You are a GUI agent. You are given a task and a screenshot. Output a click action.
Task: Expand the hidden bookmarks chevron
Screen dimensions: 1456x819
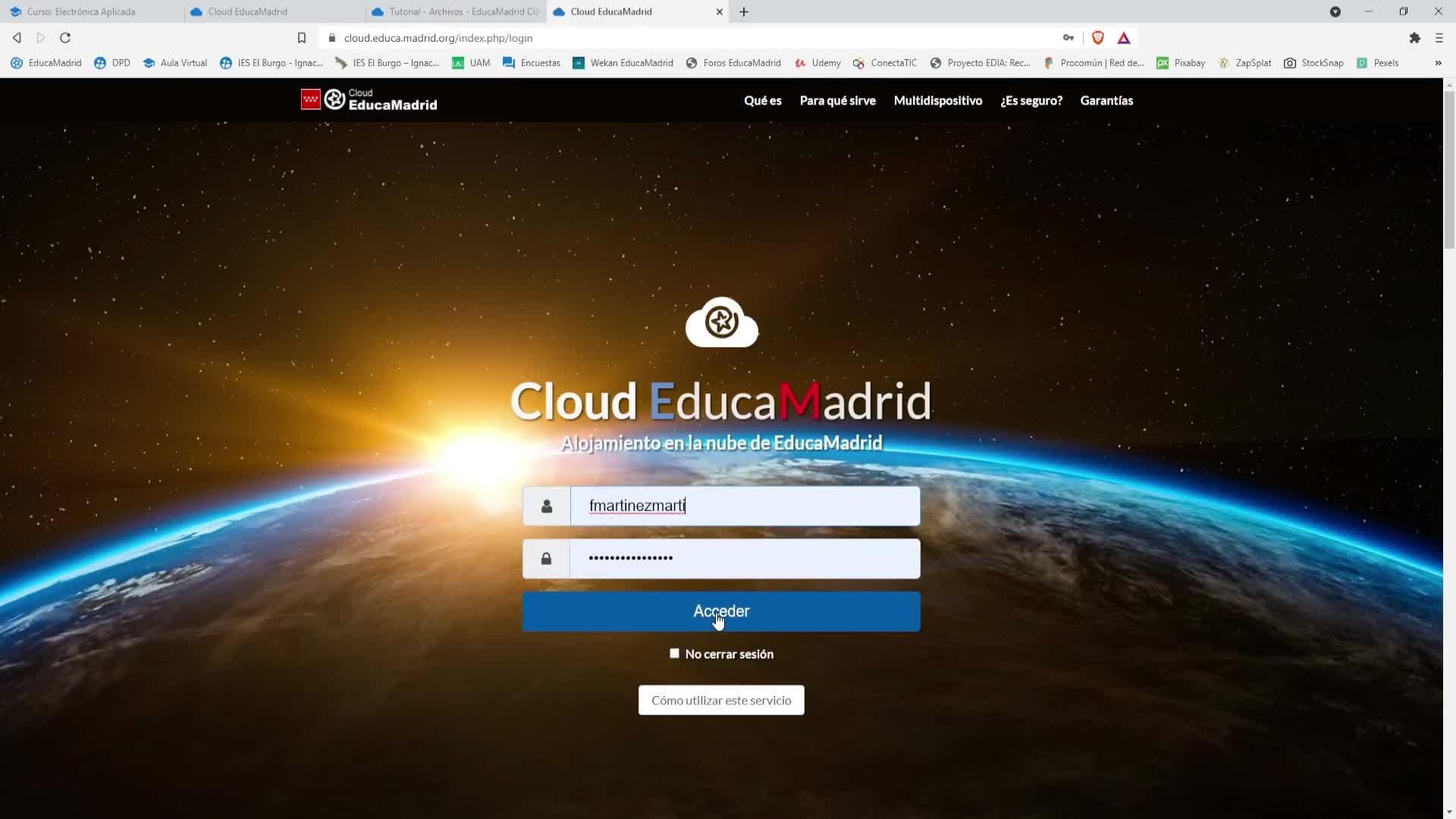[1438, 63]
